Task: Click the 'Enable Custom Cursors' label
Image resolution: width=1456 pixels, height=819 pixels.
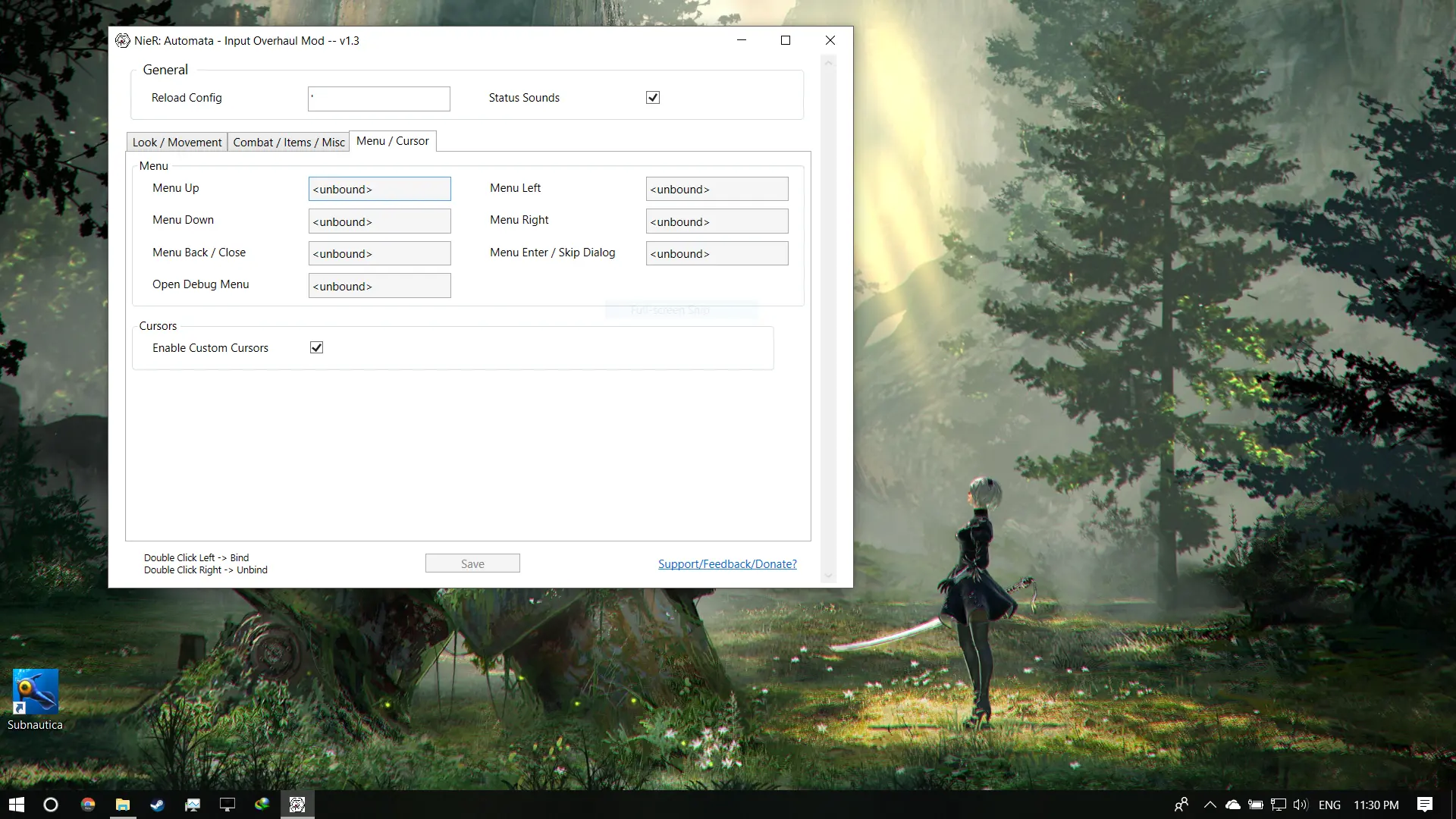Action: coord(210,347)
